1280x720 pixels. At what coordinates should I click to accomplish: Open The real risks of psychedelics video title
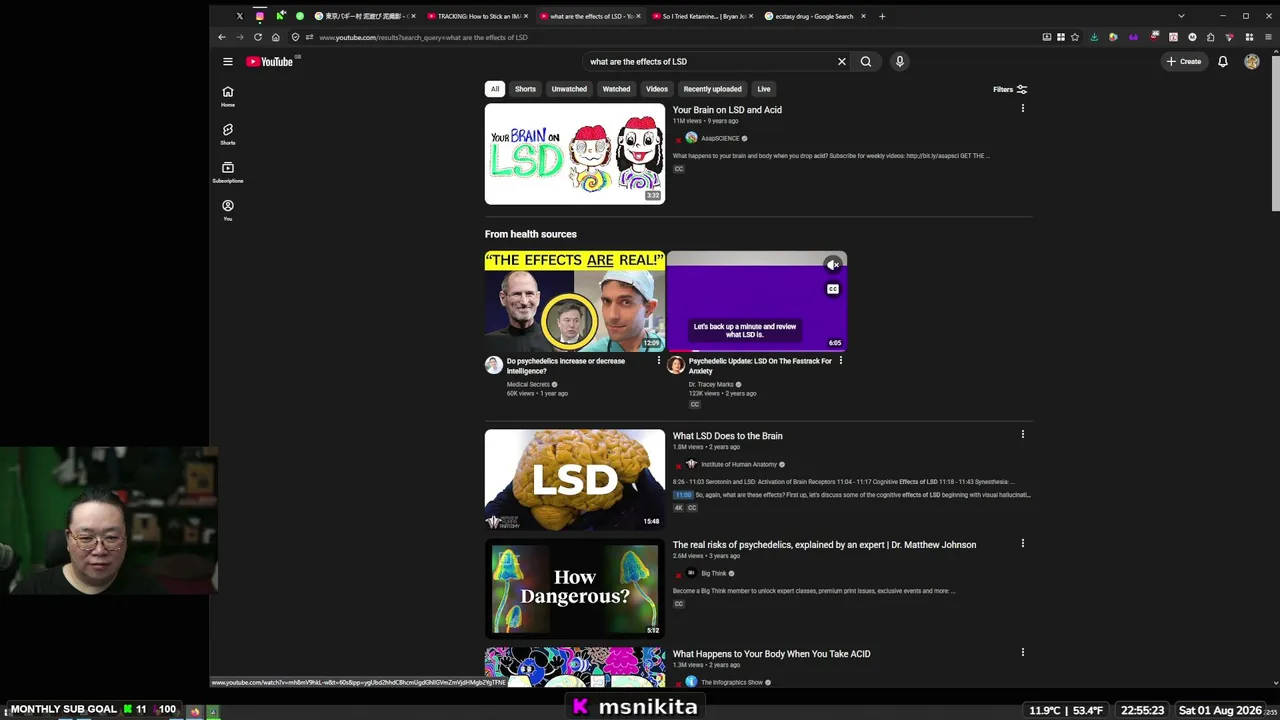tap(824, 545)
